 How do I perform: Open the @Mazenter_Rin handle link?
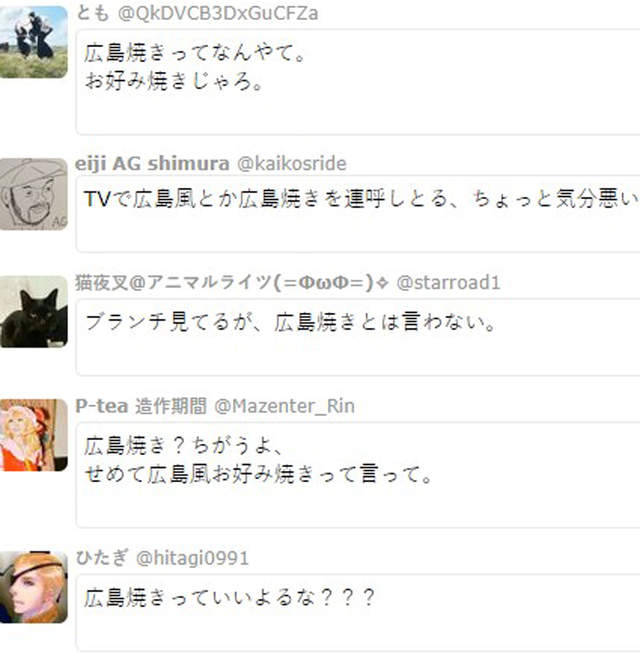284,406
